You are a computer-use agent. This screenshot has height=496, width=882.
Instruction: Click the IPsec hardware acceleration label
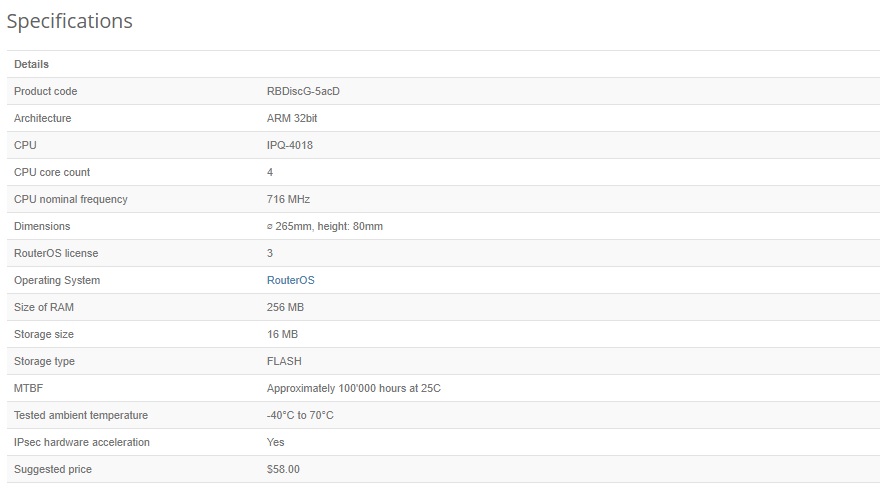click(82, 443)
